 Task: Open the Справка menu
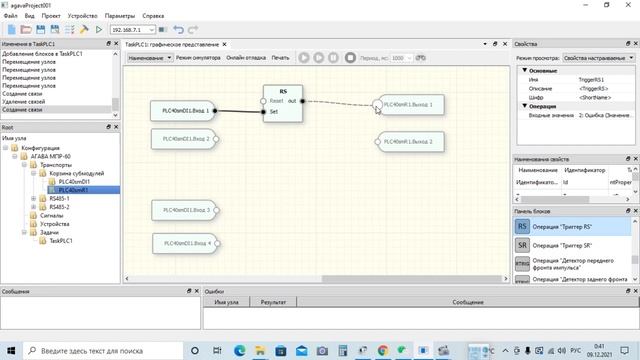tap(153, 16)
